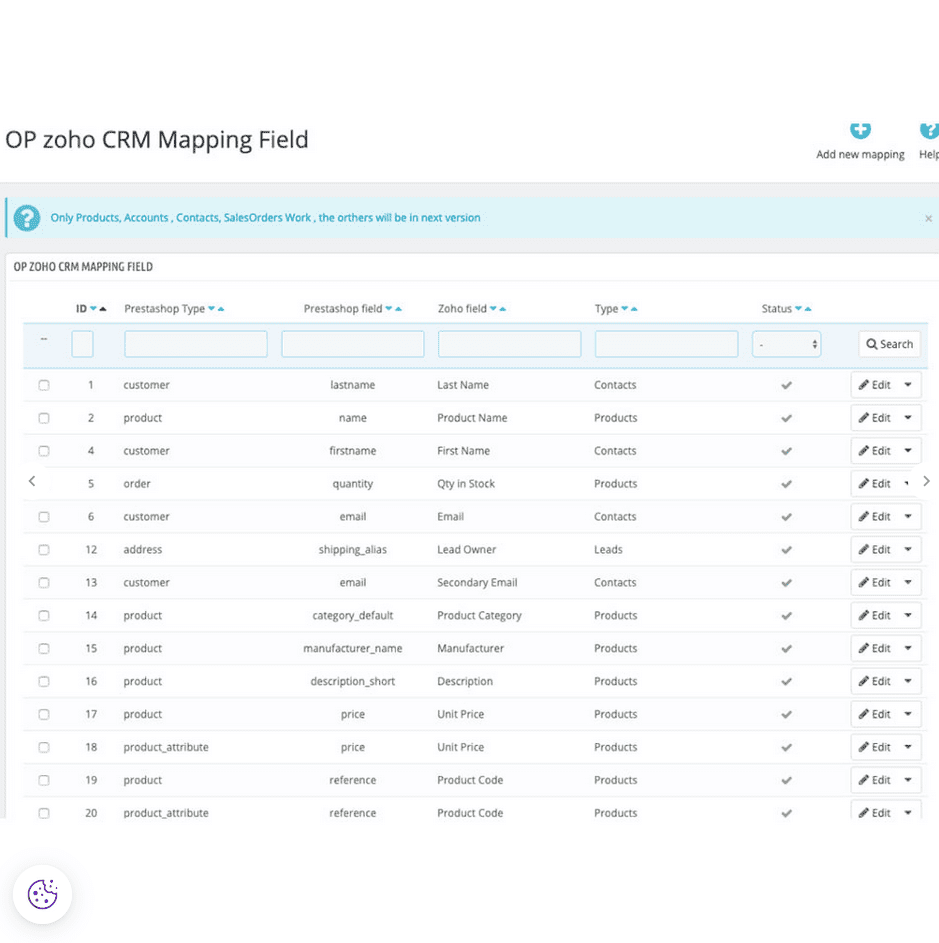Toggle status checkmark for ID 17 row
939x943 pixels.
[786, 714]
